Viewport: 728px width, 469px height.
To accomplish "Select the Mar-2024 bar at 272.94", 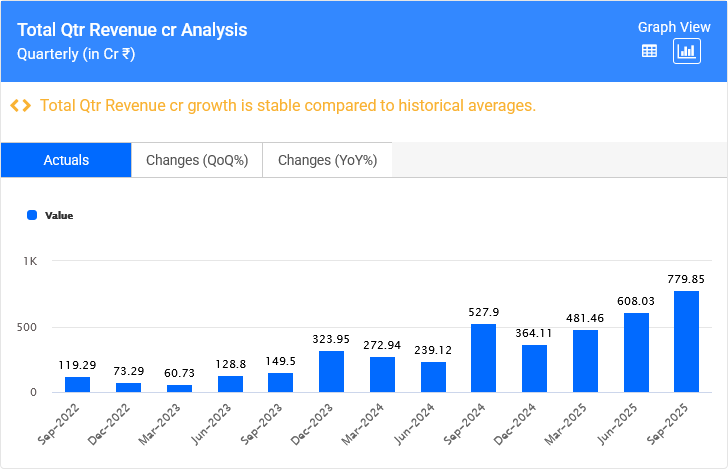I will pos(382,374).
